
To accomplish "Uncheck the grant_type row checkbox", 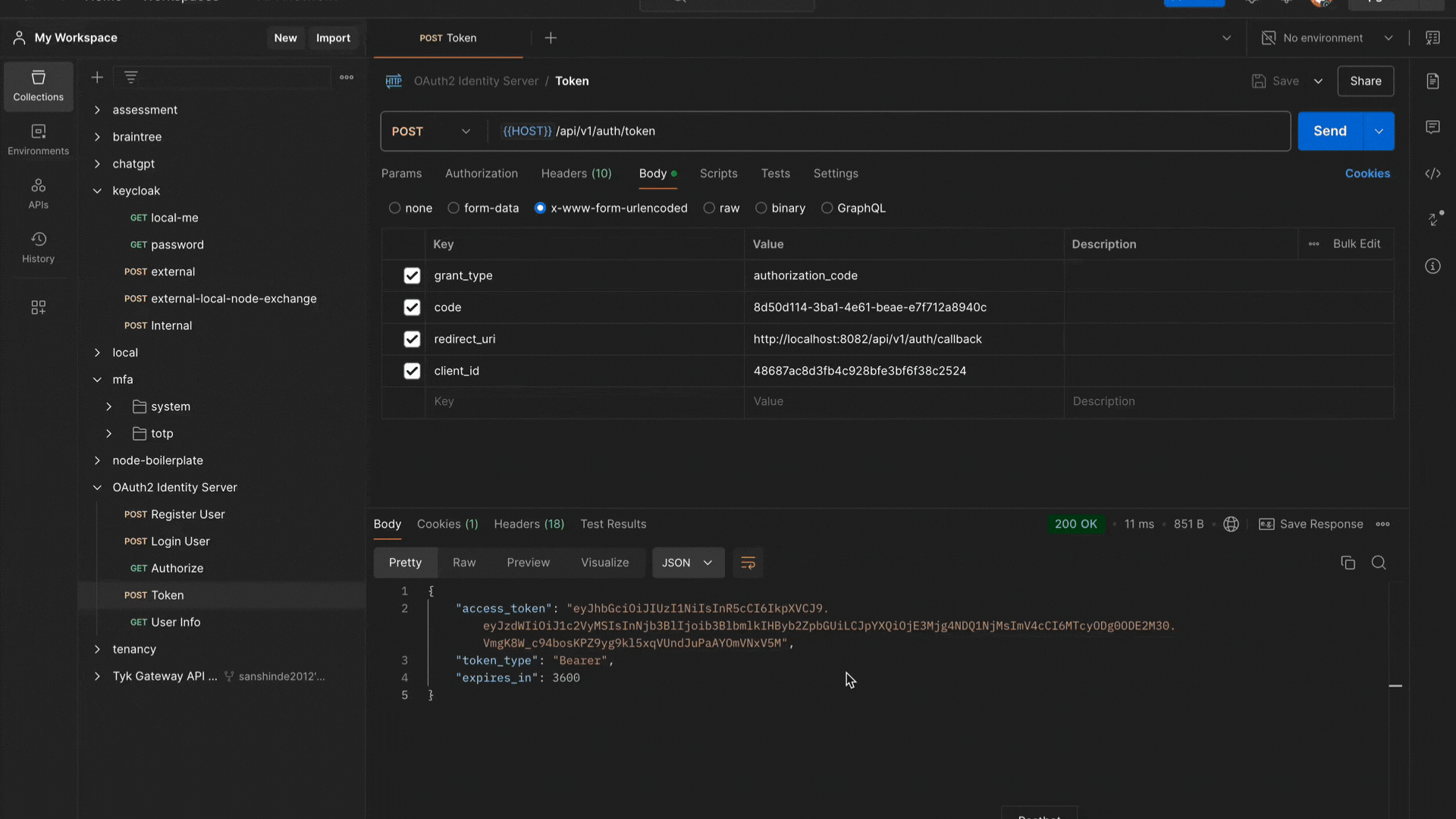I will [412, 276].
